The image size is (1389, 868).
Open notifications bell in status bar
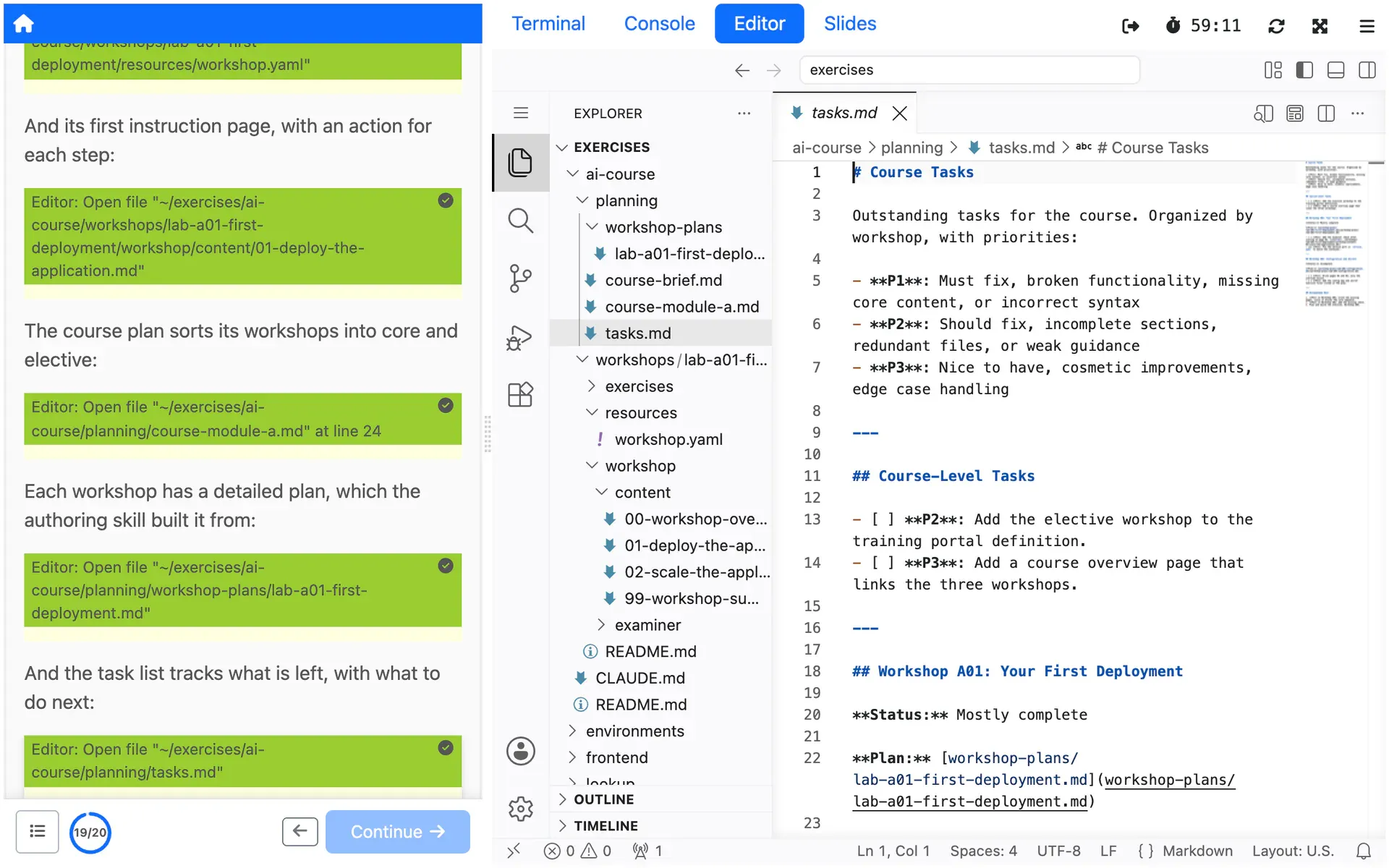[1364, 851]
